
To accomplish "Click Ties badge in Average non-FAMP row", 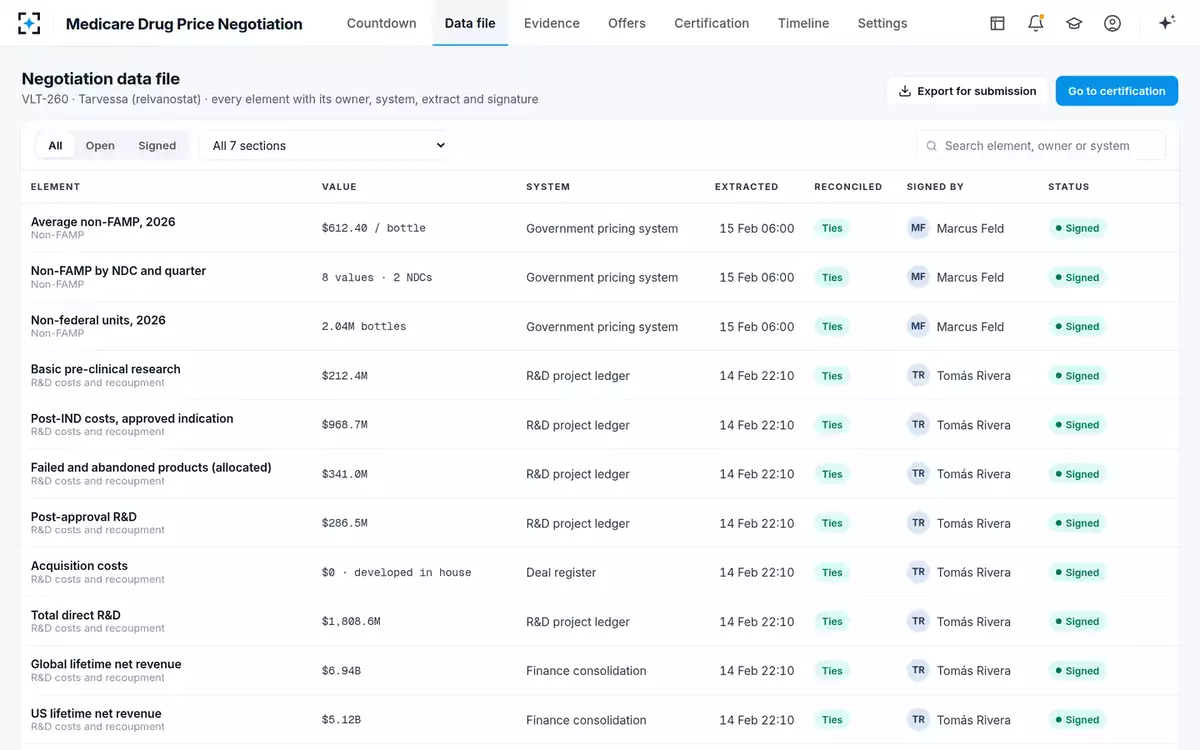I will pyautogui.click(x=832, y=228).
